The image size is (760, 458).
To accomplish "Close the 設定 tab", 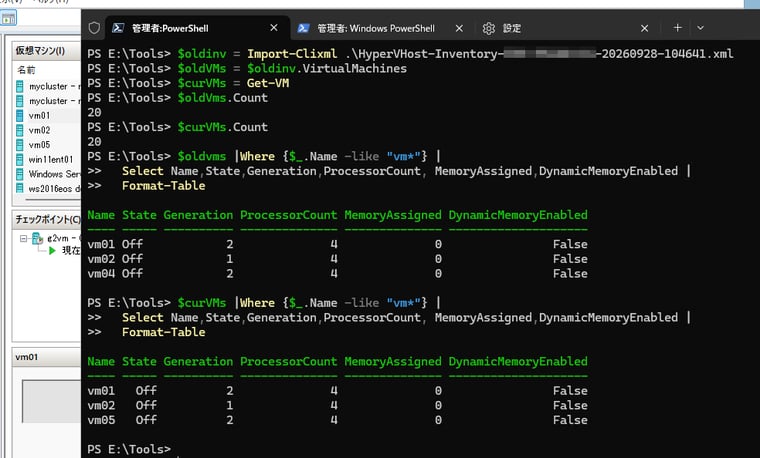I will 644,28.
